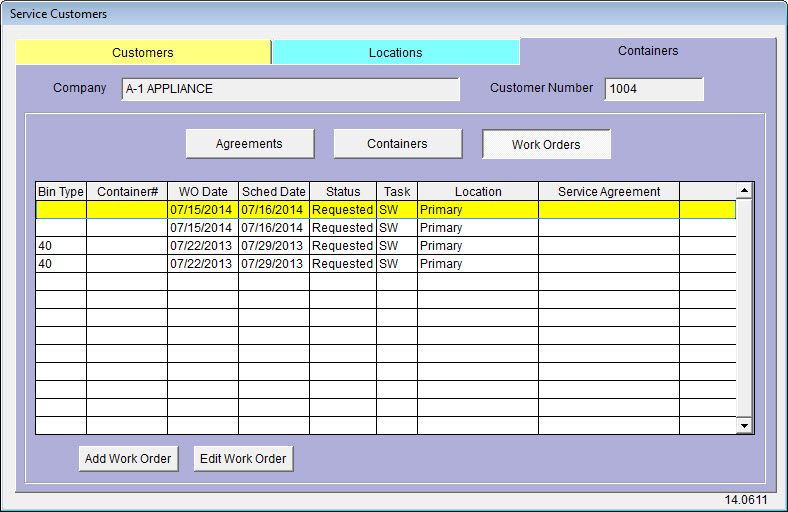Select WO Date 07/22/2013 in third row

[201, 246]
